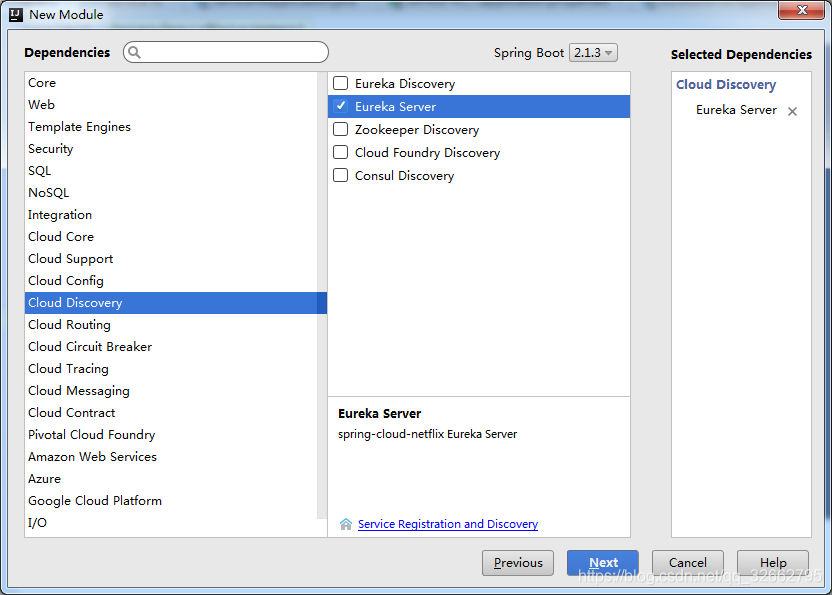Select the Web category
Viewport: 832px width, 595px height.
pos(171,105)
